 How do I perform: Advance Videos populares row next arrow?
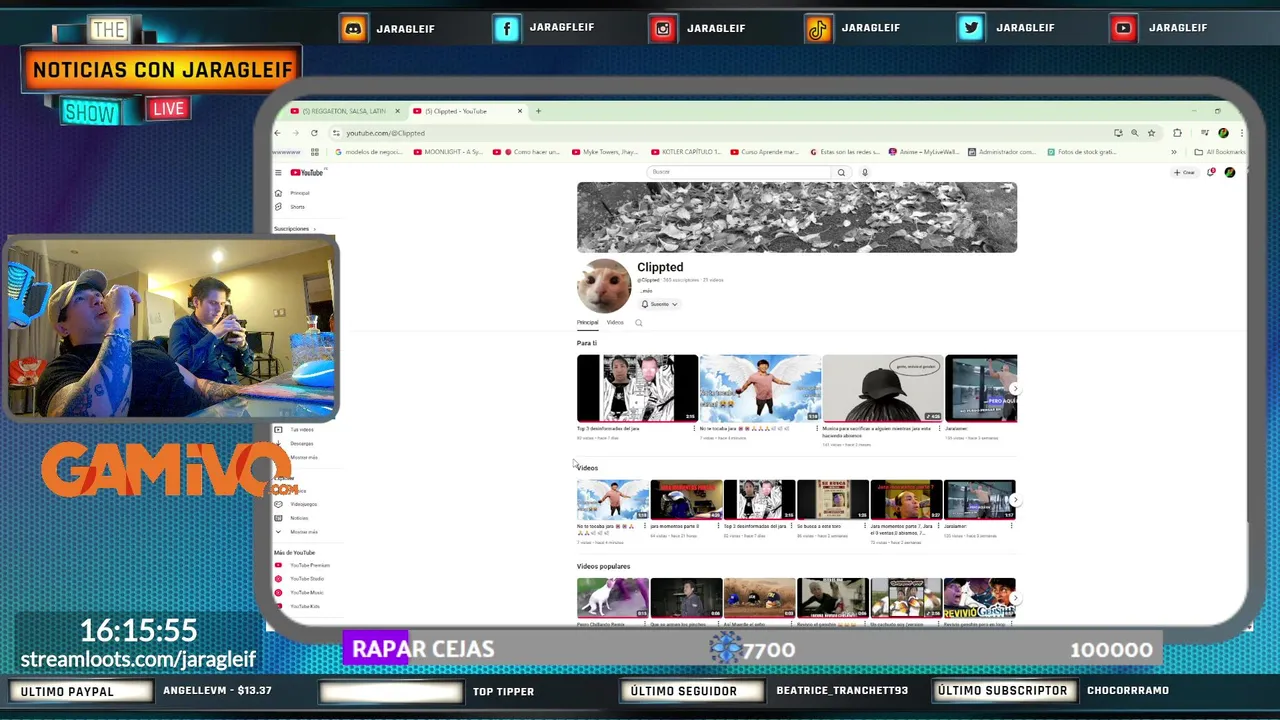(x=1014, y=598)
